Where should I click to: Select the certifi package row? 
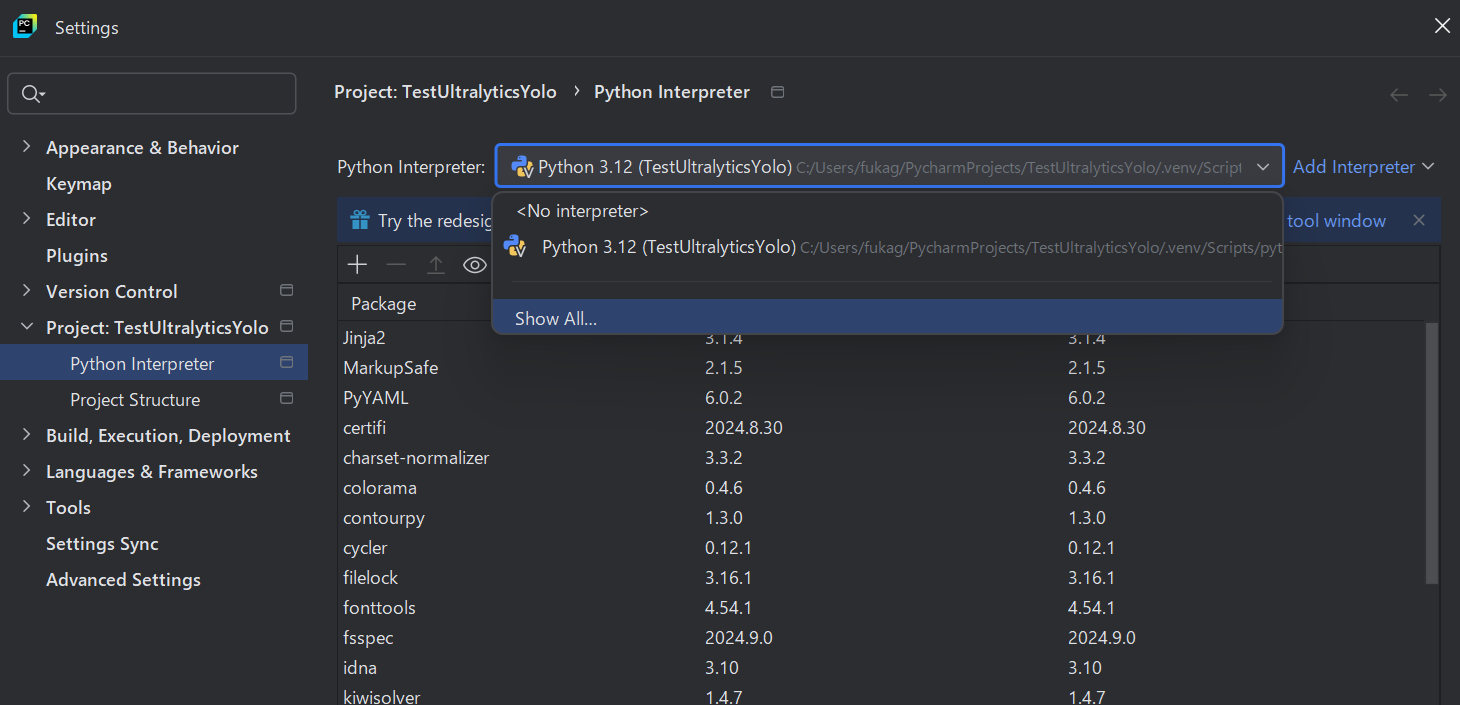click(882, 428)
